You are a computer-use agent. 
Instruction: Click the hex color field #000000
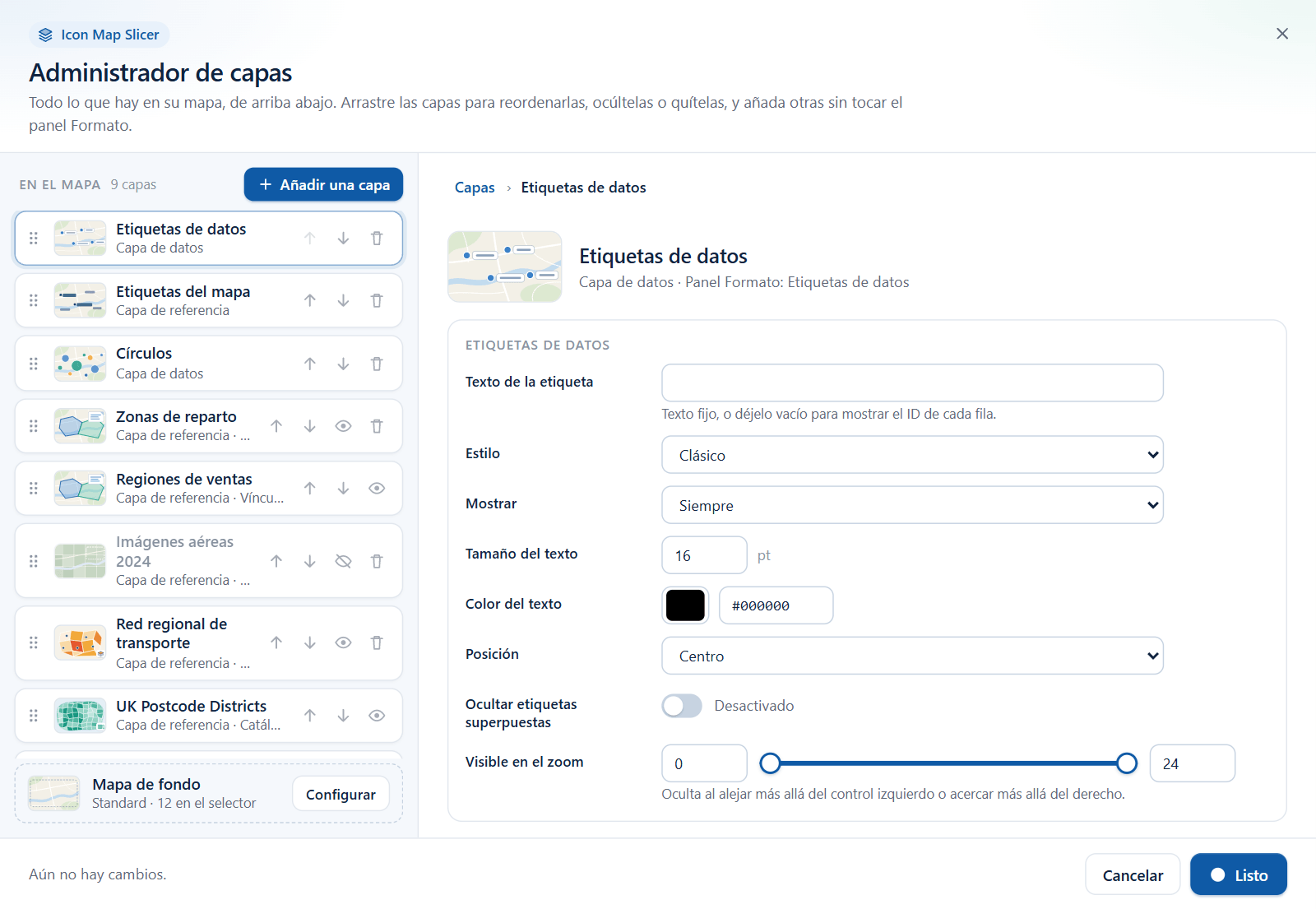[776, 605]
